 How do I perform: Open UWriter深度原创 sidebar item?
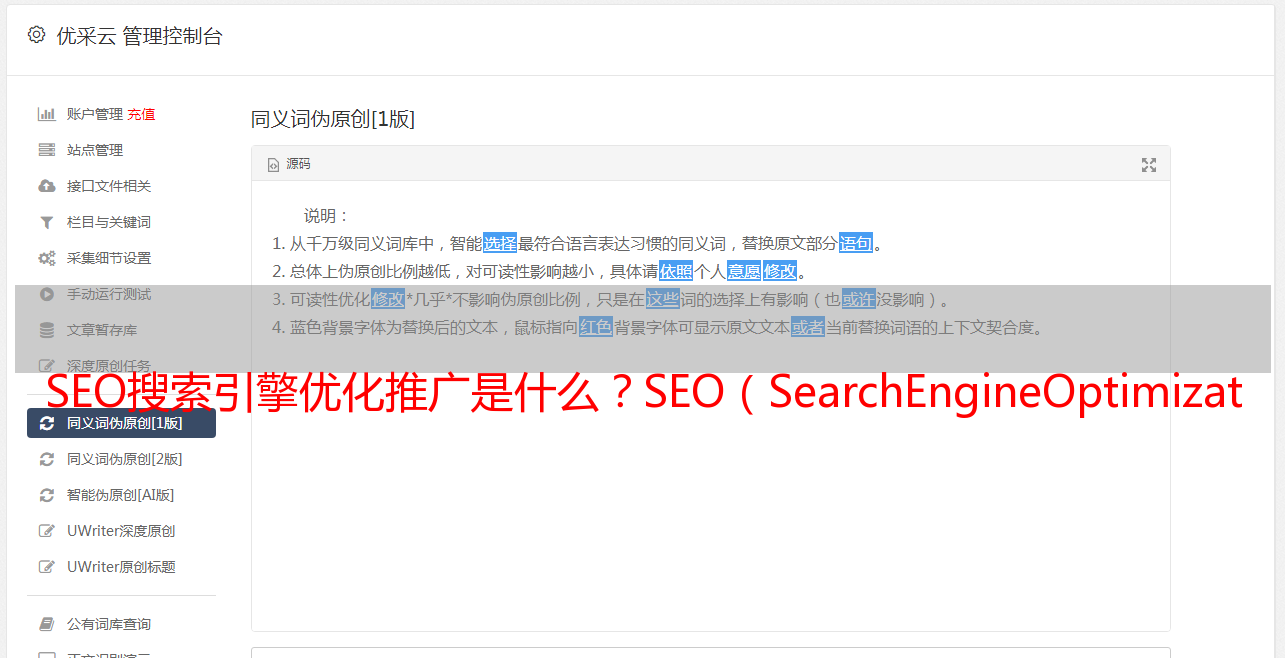121,531
